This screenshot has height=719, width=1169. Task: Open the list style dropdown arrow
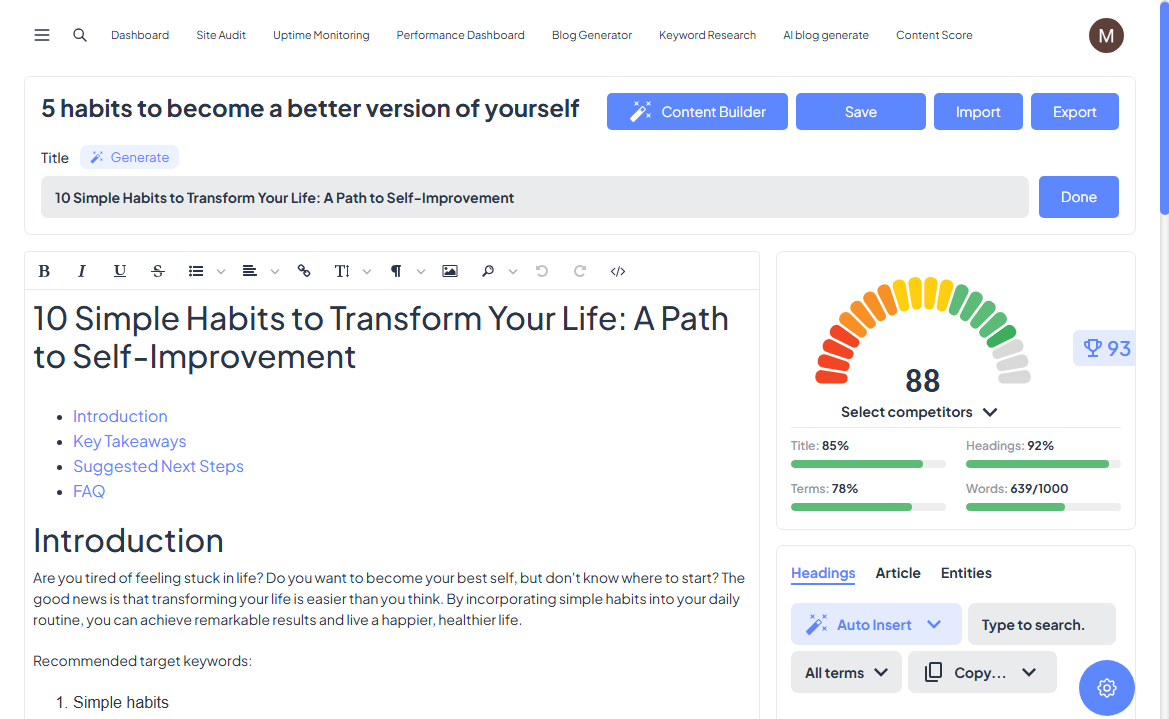[x=221, y=272]
